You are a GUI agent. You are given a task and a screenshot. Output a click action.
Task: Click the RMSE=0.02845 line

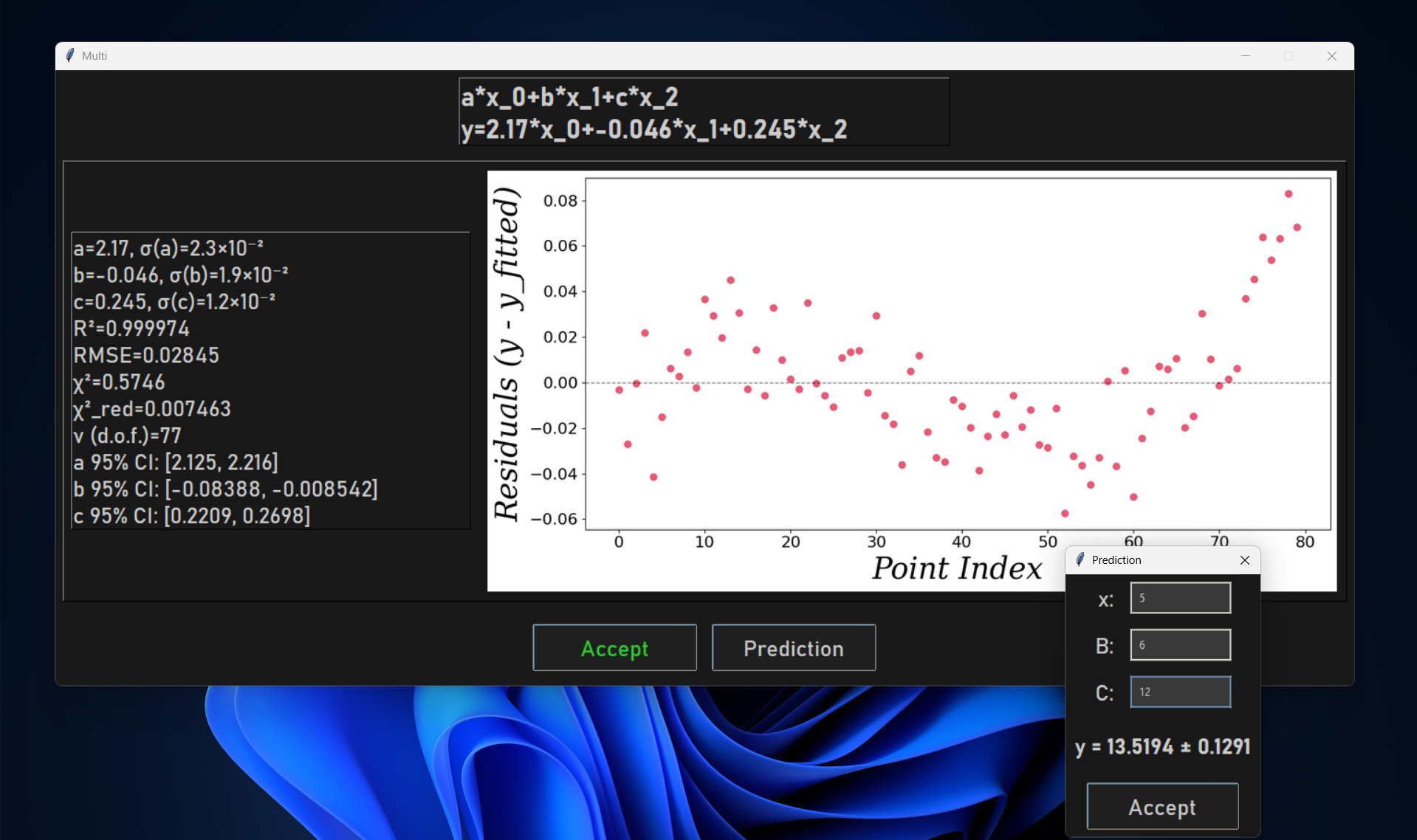tap(146, 355)
